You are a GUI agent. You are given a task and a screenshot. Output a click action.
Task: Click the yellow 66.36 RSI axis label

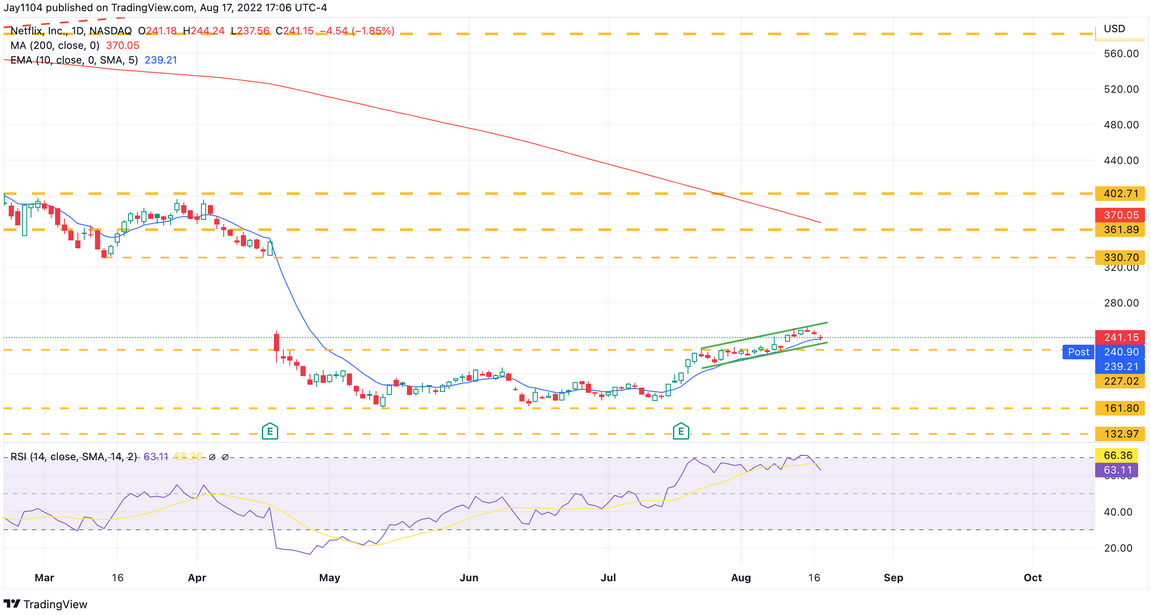coord(1116,456)
